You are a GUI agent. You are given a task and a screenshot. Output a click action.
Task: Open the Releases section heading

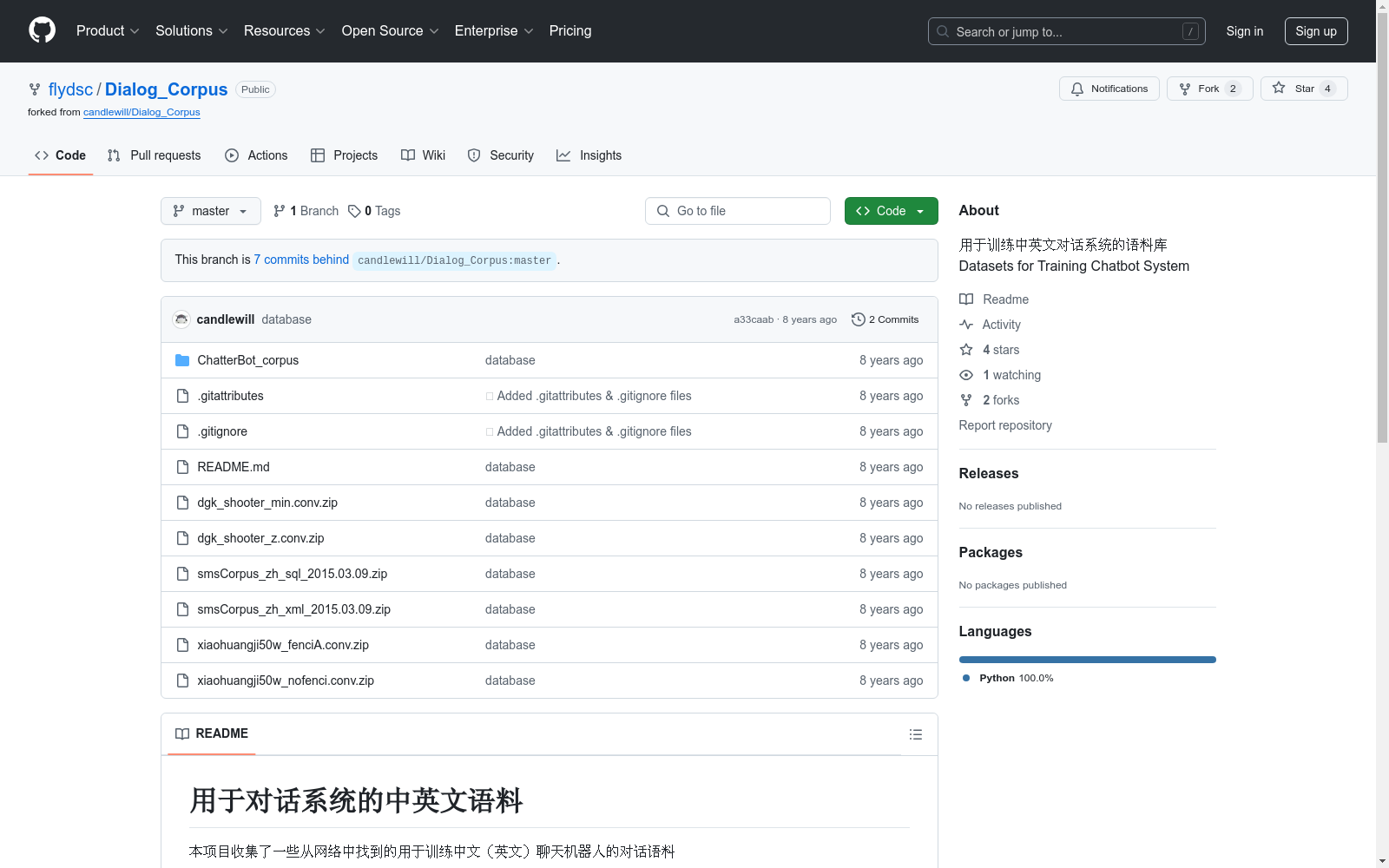click(989, 473)
